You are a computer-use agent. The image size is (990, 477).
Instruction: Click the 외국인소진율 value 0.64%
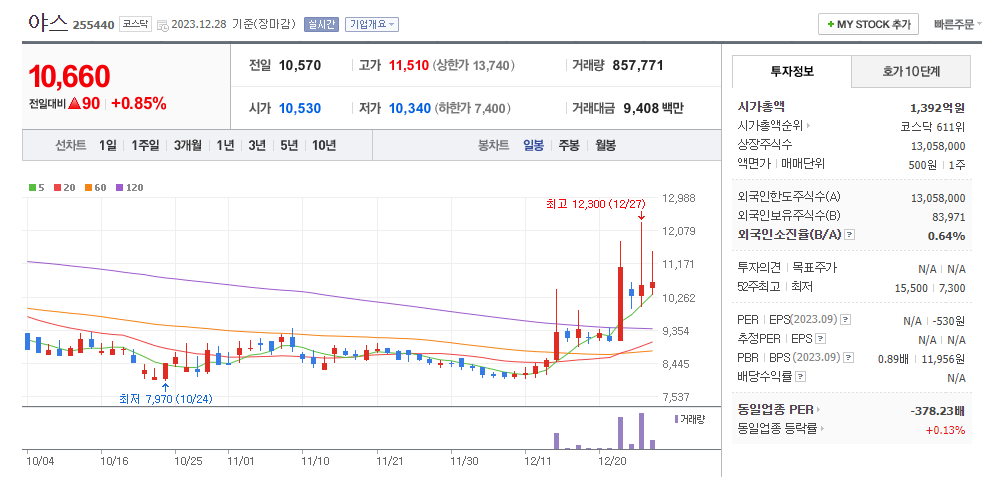tap(946, 236)
